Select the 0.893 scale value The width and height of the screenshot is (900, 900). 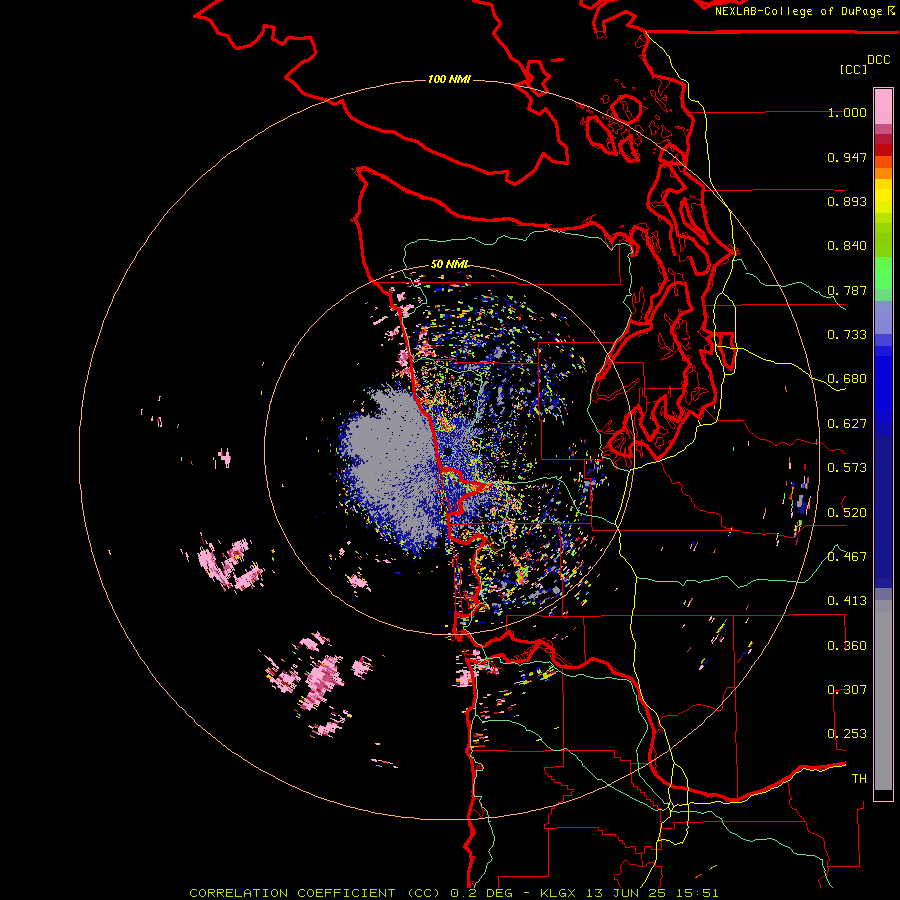click(847, 201)
